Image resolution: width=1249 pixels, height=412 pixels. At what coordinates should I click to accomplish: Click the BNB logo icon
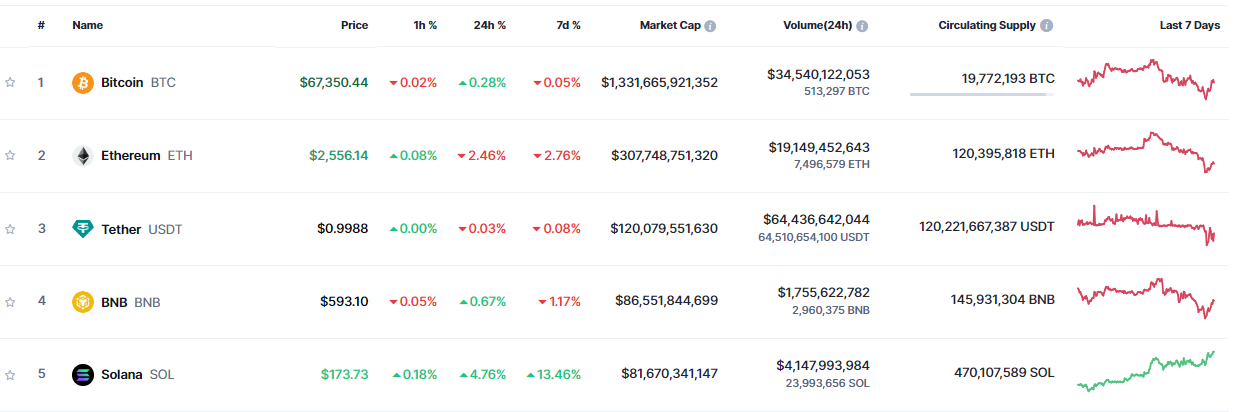point(83,302)
